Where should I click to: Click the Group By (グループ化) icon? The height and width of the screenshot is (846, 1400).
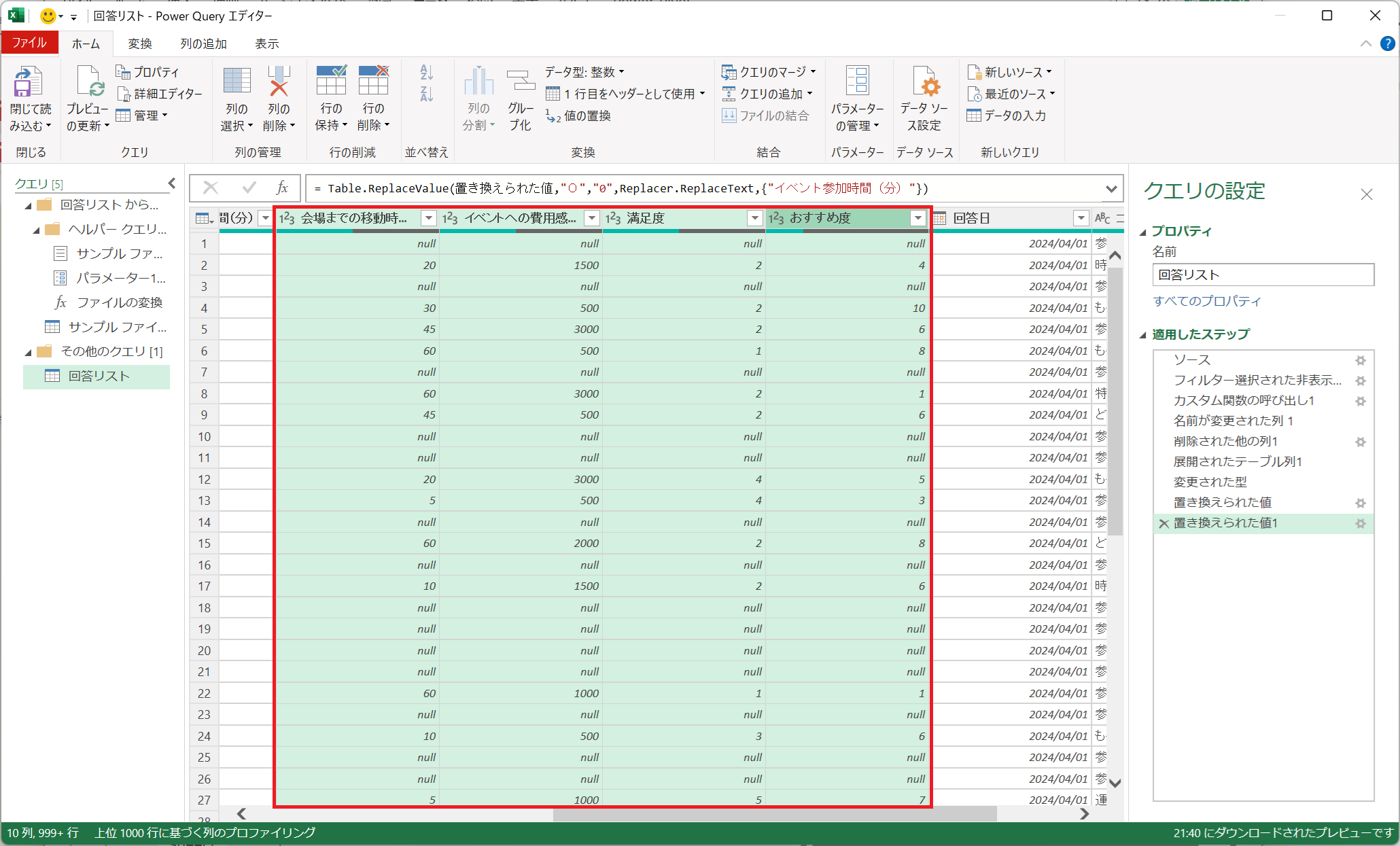pyautogui.click(x=521, y=81)
